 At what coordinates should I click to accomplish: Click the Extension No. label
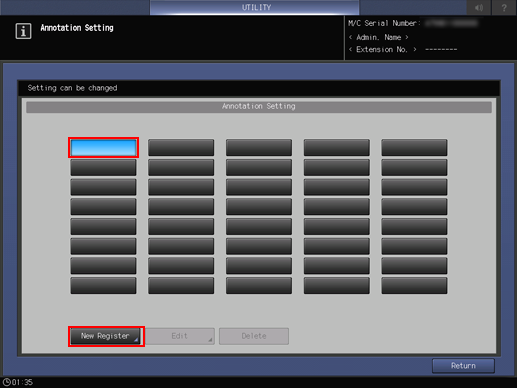tap(382, 49)
